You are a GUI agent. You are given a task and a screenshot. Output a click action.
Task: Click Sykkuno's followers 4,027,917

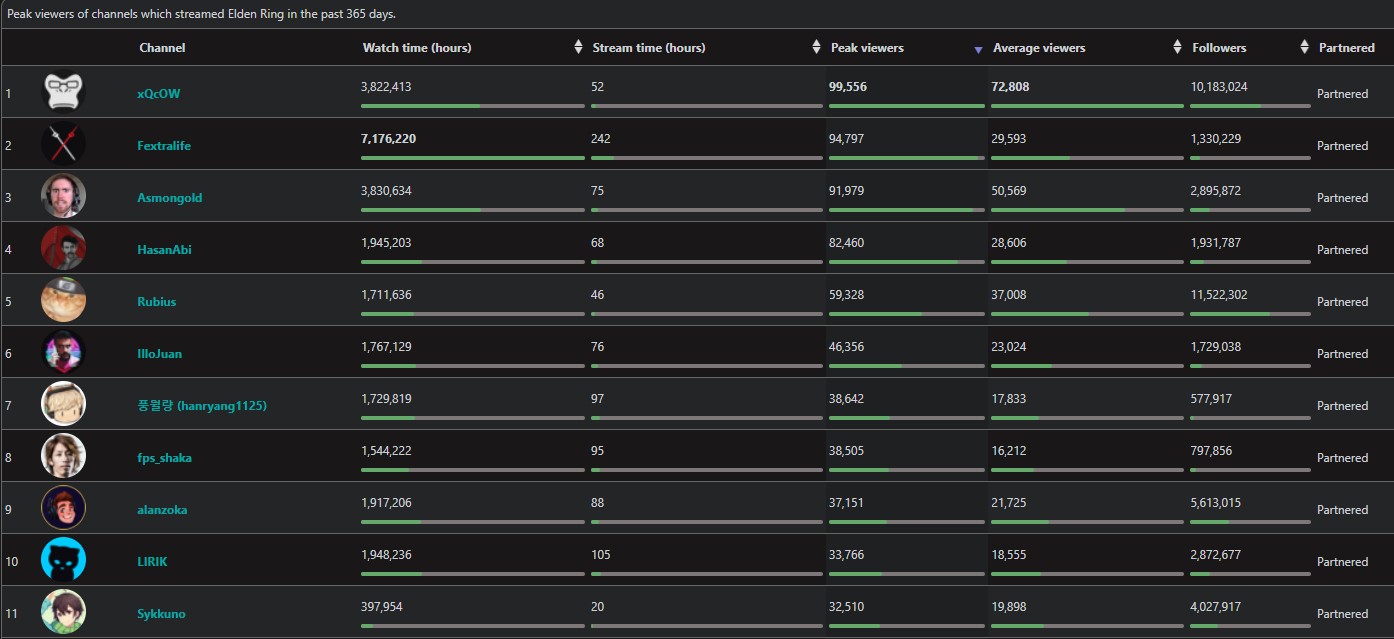click(1216, 607)
